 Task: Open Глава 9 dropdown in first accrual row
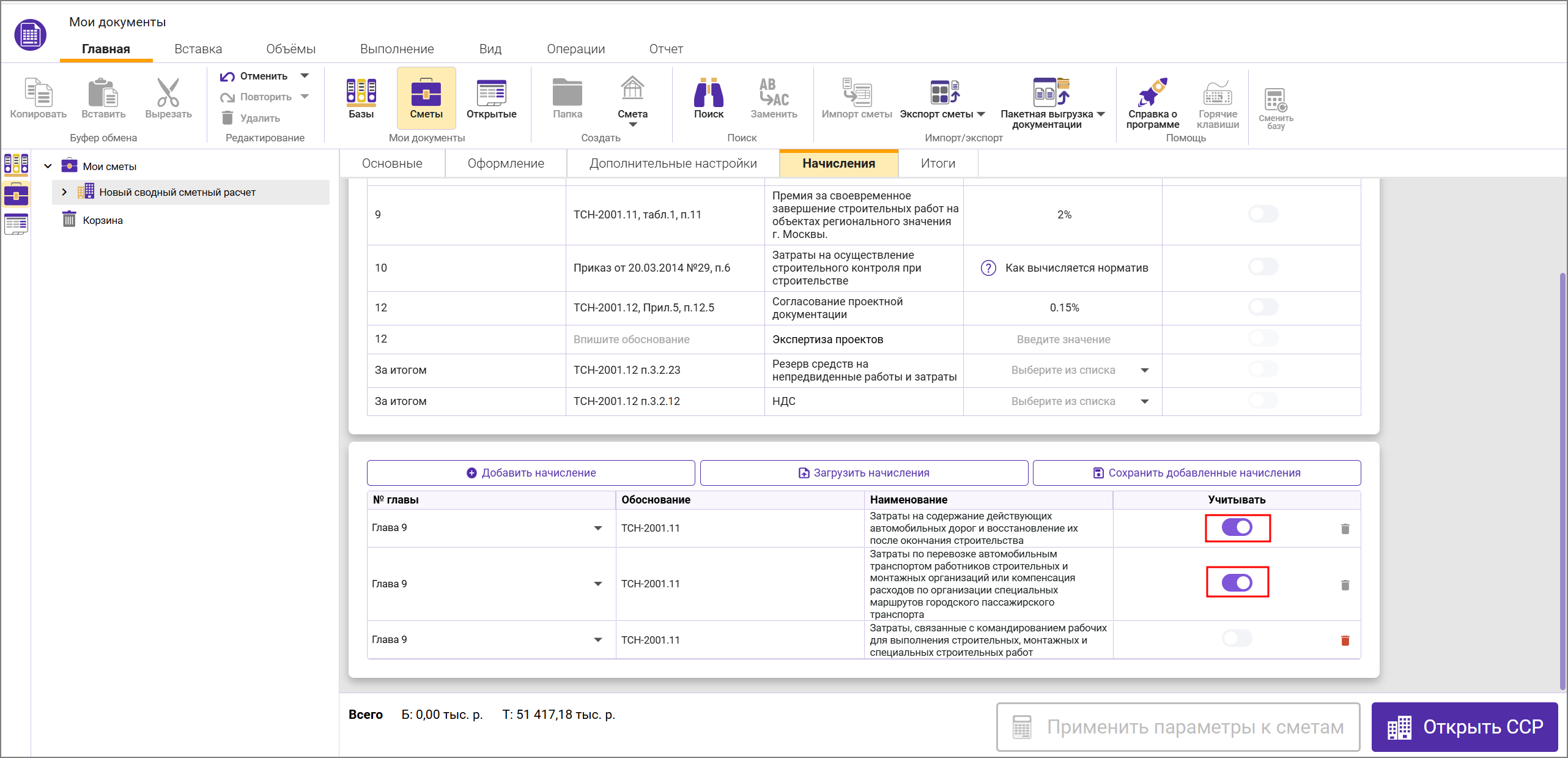click(x=597, y=528)
